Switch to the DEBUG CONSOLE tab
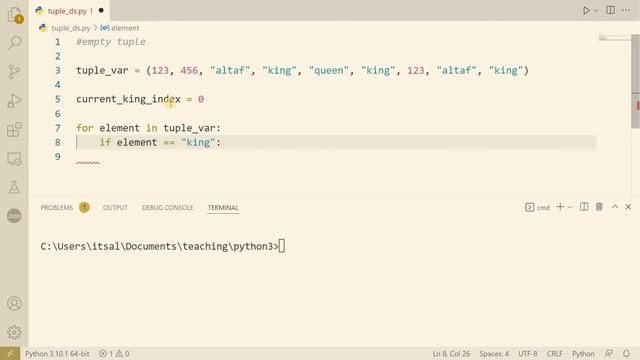Screen dimensions: 640x360 [x=167, y=208]
